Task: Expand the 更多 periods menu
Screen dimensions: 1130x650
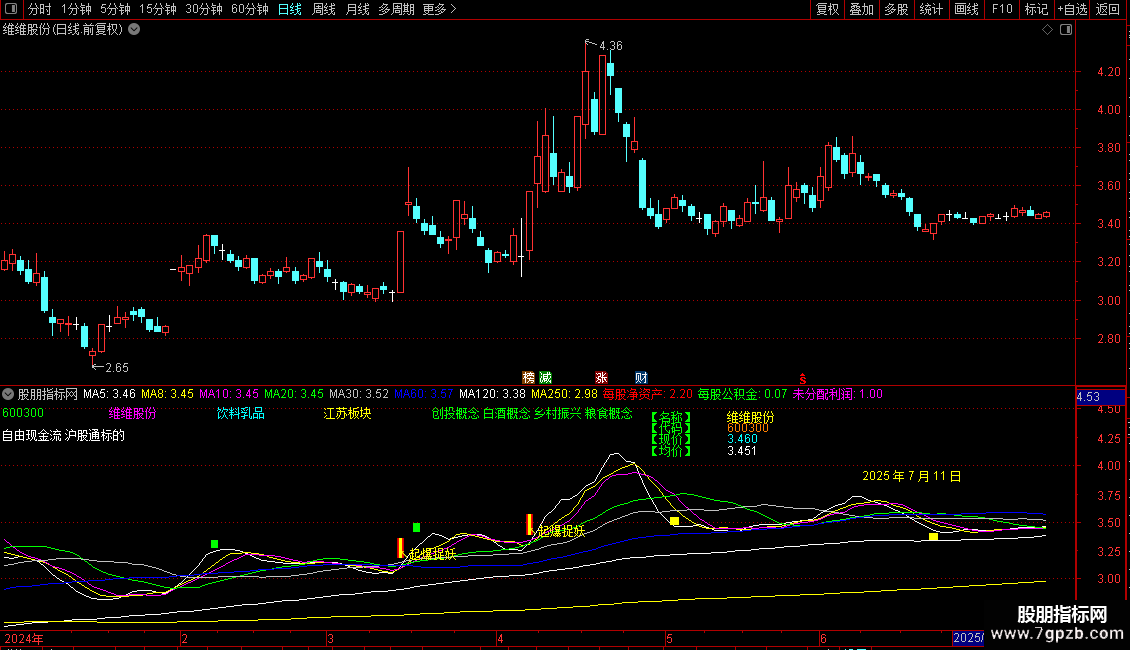Action: point(439,10)
